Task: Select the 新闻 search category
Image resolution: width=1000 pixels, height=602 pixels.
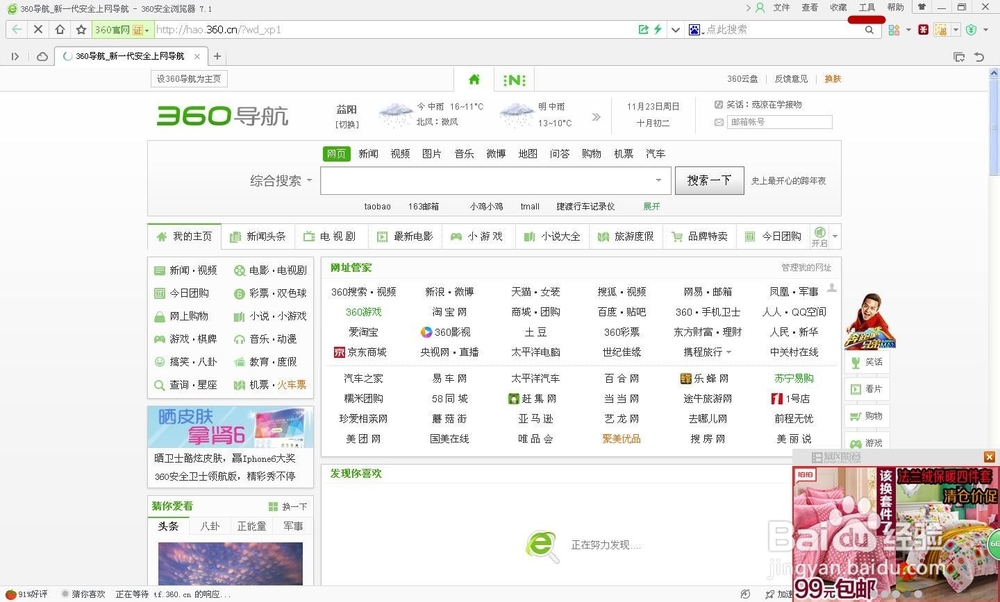Action: click(x=368, y=154)
